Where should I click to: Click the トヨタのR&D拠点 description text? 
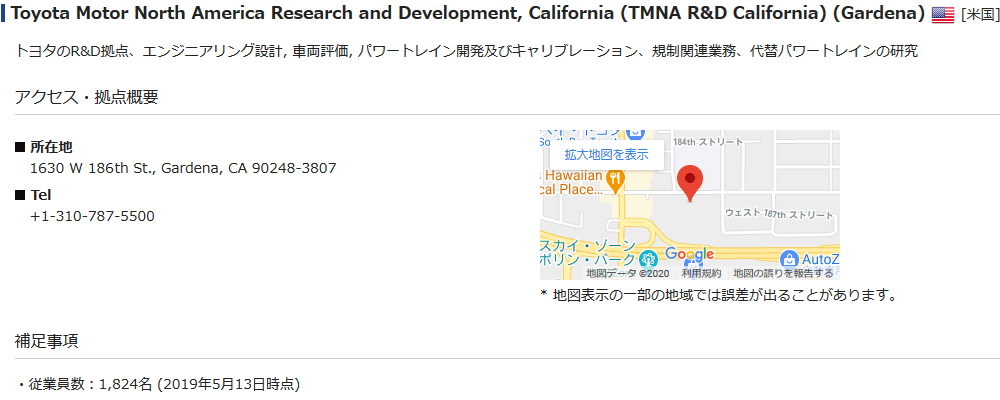466,52
